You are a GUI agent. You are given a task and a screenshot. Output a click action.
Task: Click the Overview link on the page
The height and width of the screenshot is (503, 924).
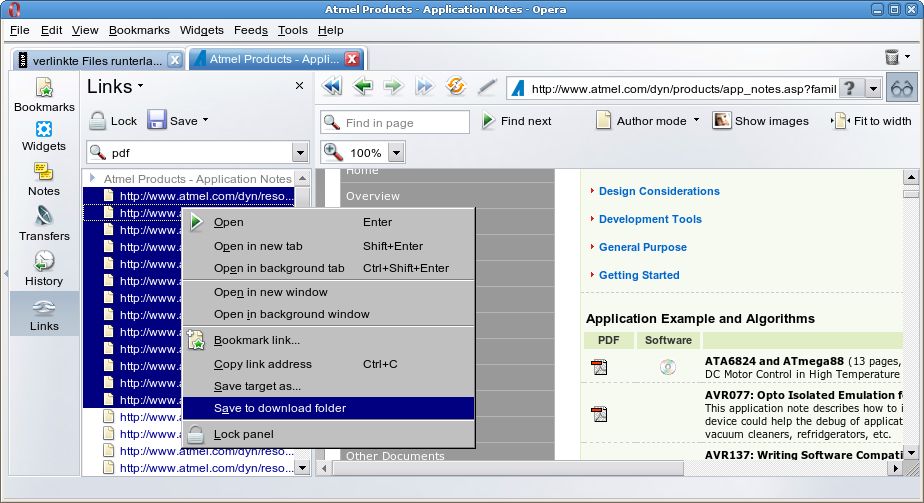tap(372, 196)
